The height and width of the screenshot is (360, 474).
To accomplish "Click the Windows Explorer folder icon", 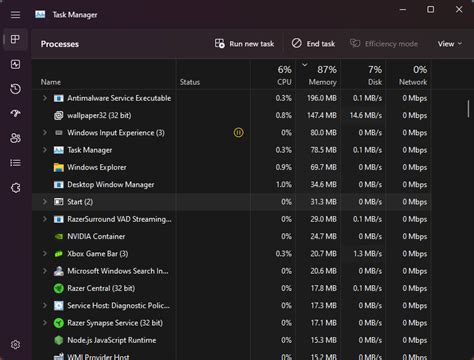I will pos(59,167).
